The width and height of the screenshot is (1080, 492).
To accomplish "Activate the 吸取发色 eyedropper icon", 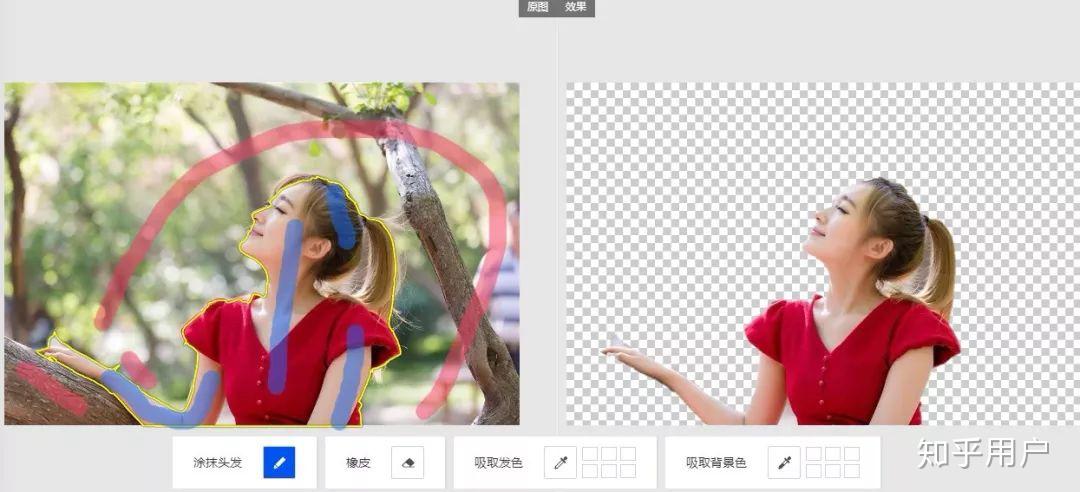I will point(560,462).
